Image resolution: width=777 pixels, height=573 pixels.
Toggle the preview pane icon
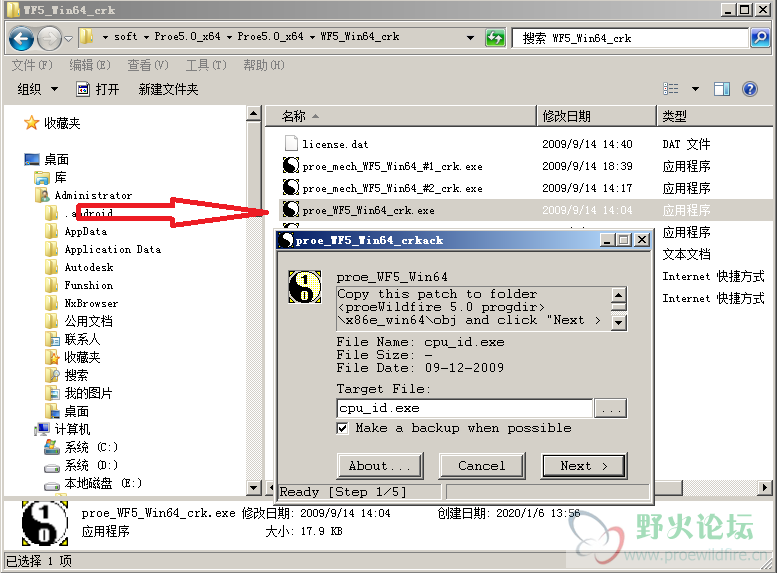722,89
